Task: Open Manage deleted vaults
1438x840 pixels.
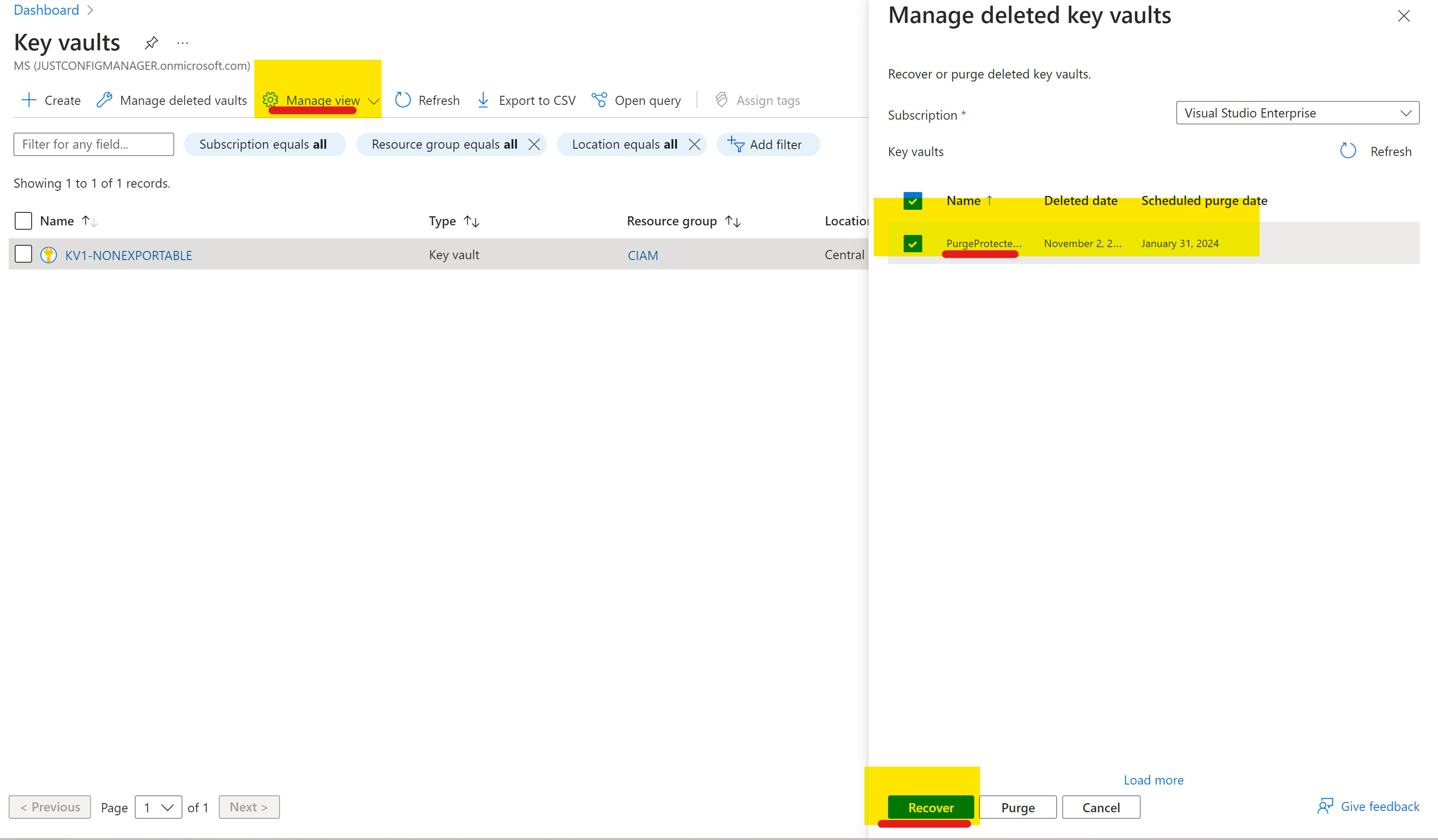Action: 171,100
